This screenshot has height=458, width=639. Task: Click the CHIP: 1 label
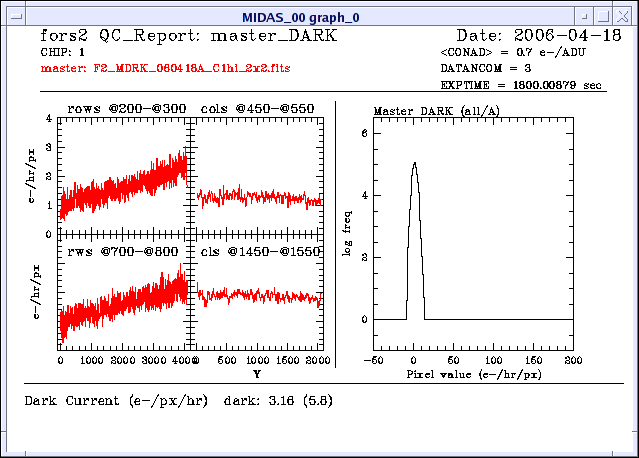[62, 51]
